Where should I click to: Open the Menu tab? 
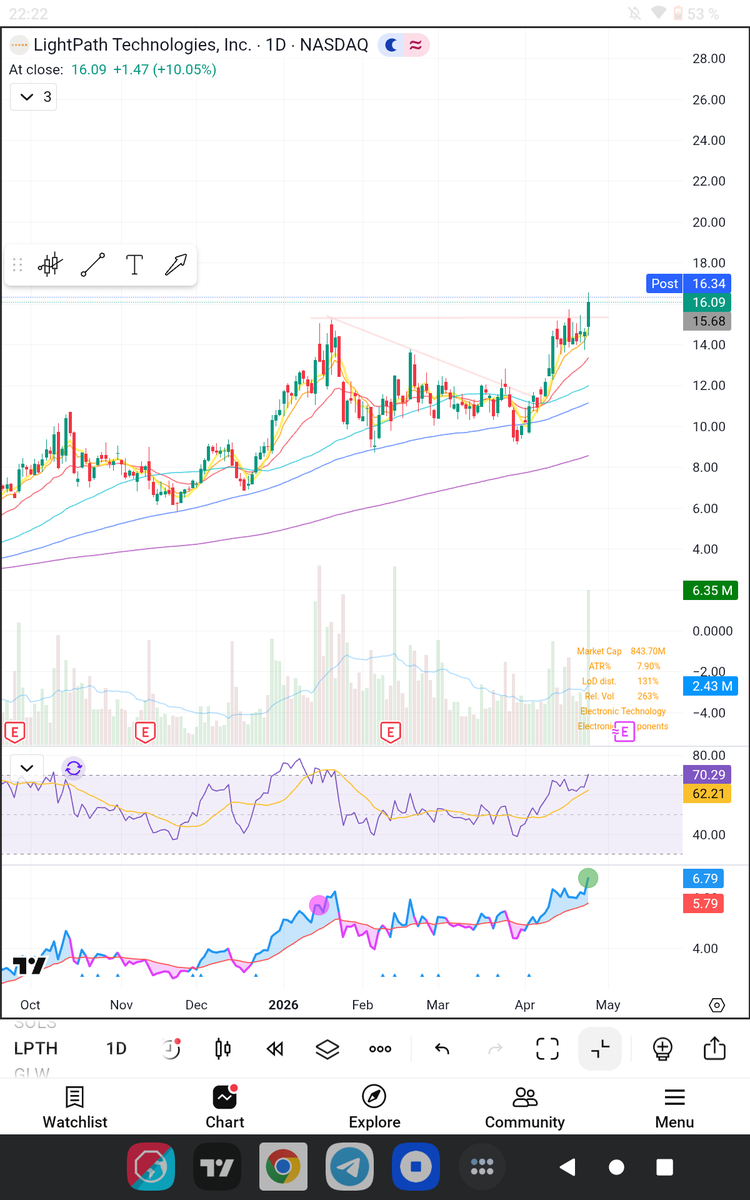coord(675,1108)
